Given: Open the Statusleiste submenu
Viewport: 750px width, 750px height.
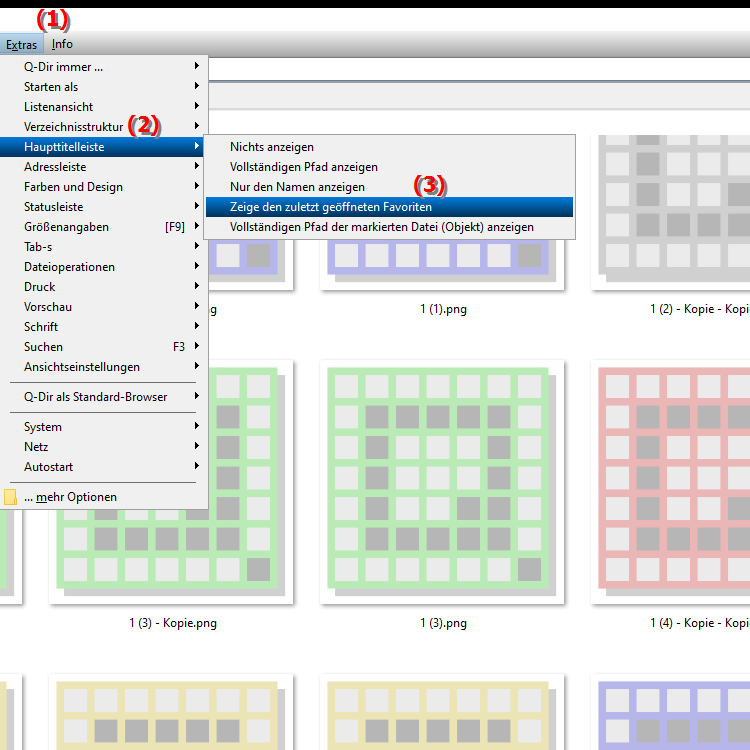Looking at the screenshot, I should click(104, 207).
